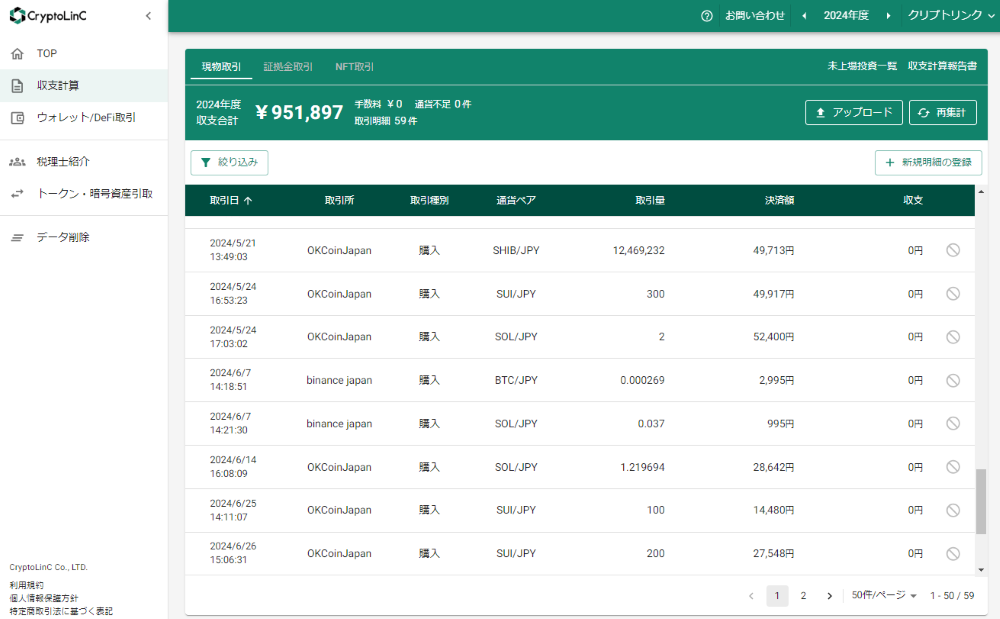1000x619 pixels.
Task: Click the exclude icon on the 28,642円 row
Action: (953, 467)
